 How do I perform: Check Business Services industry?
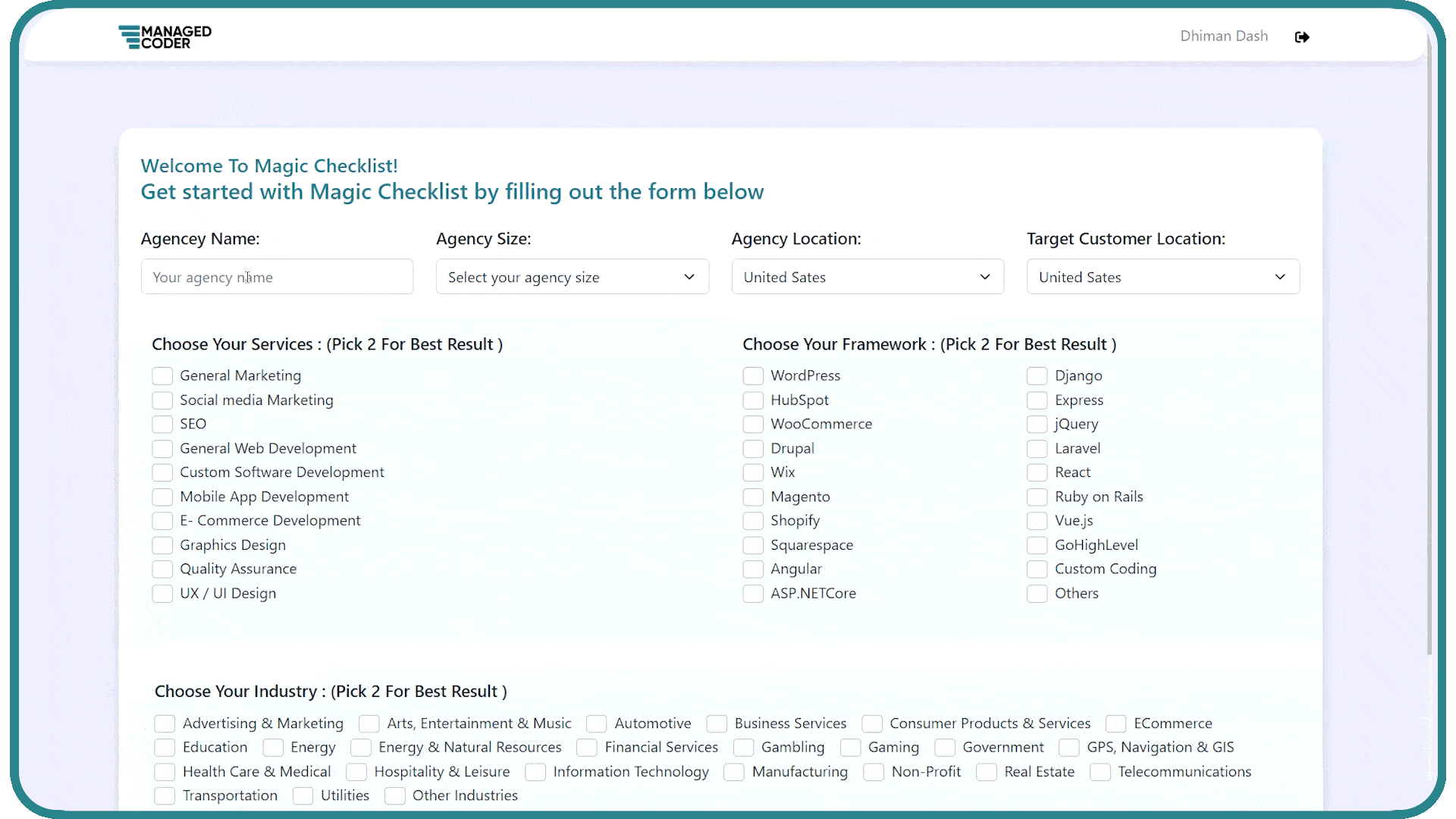pyautogui.click(x=717, y=724)
